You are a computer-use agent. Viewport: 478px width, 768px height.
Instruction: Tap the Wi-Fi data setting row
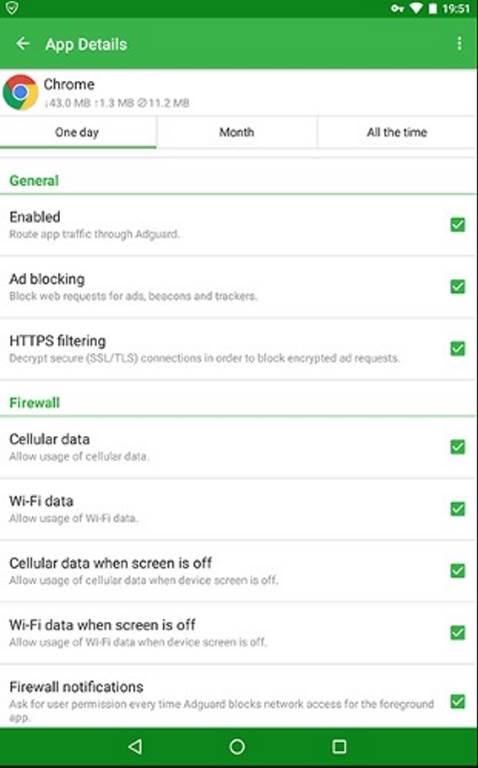239,509
